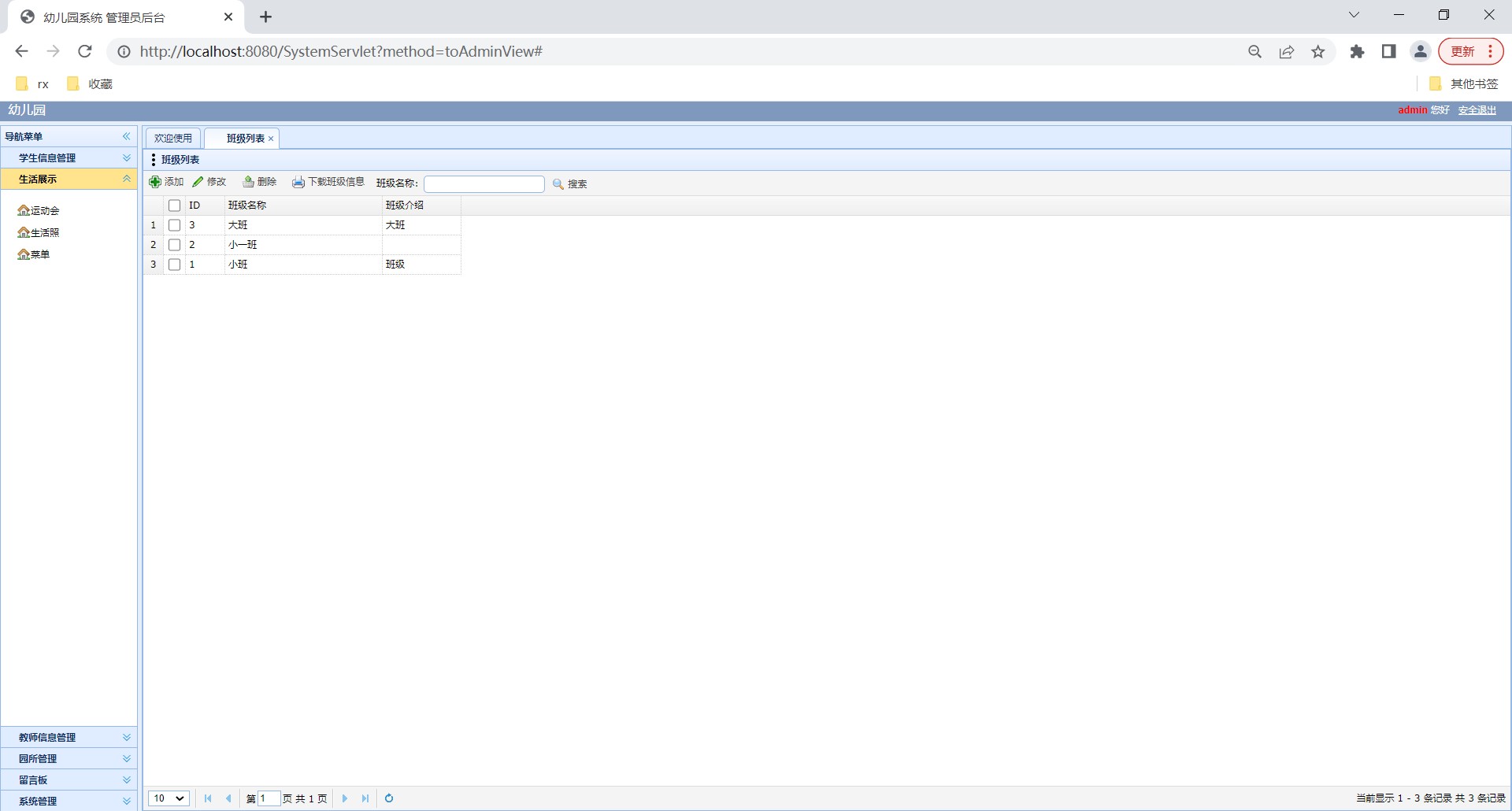Click the 班级名称 search input field

point(484,184)
